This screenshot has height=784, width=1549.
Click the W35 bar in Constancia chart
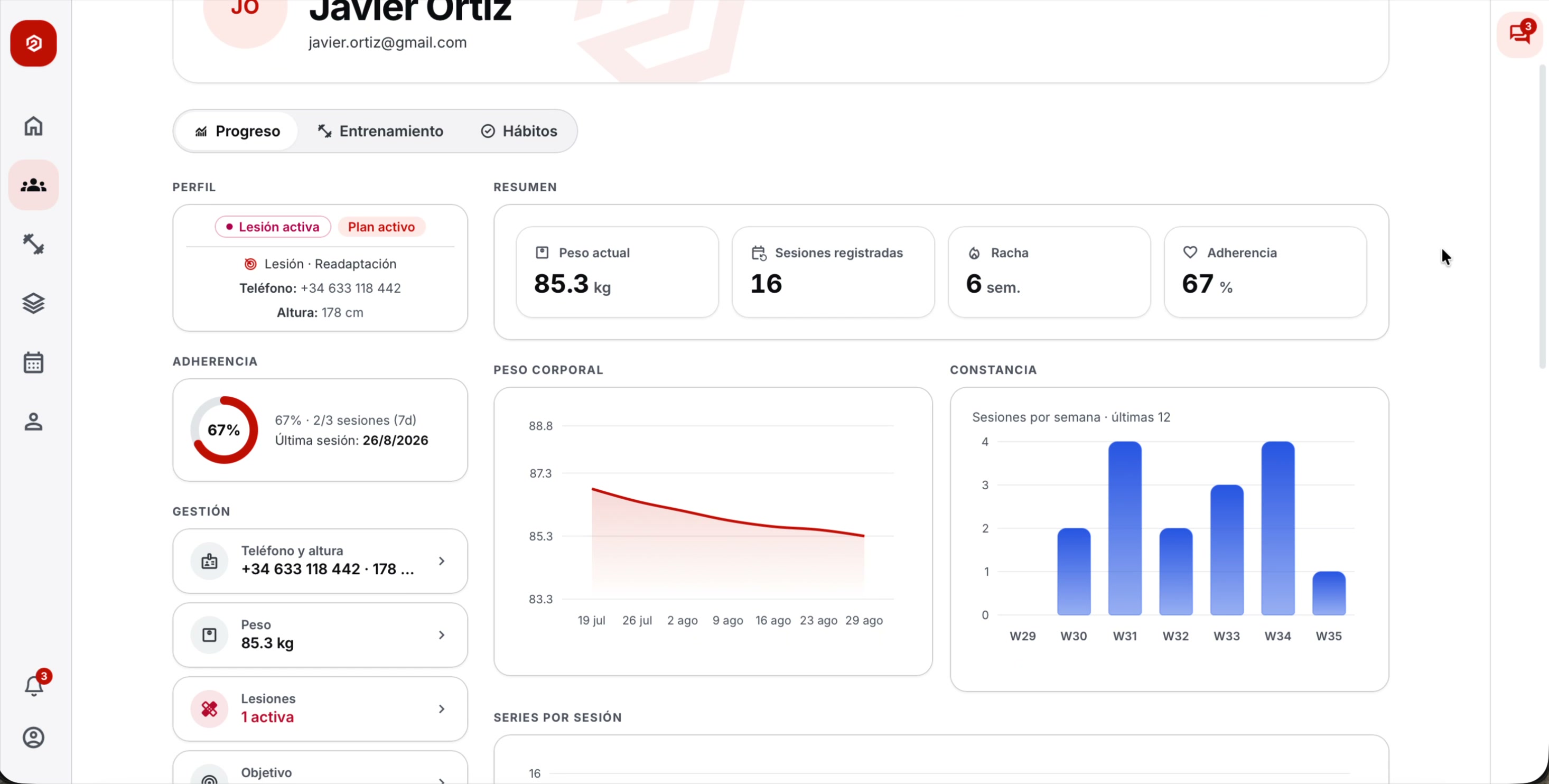pos(1329,593)
